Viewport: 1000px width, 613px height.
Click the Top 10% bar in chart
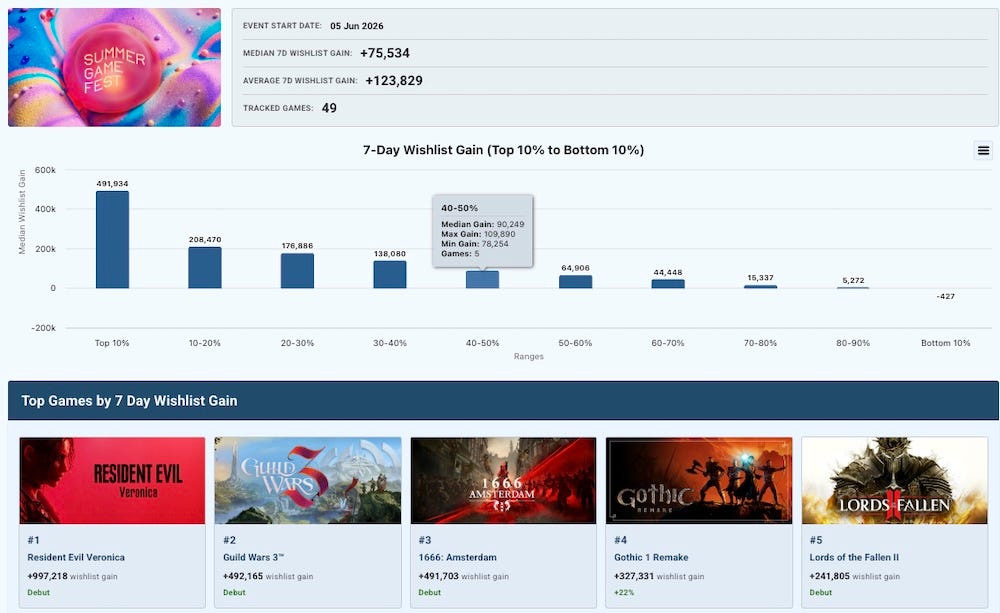[x=112, y=240]
